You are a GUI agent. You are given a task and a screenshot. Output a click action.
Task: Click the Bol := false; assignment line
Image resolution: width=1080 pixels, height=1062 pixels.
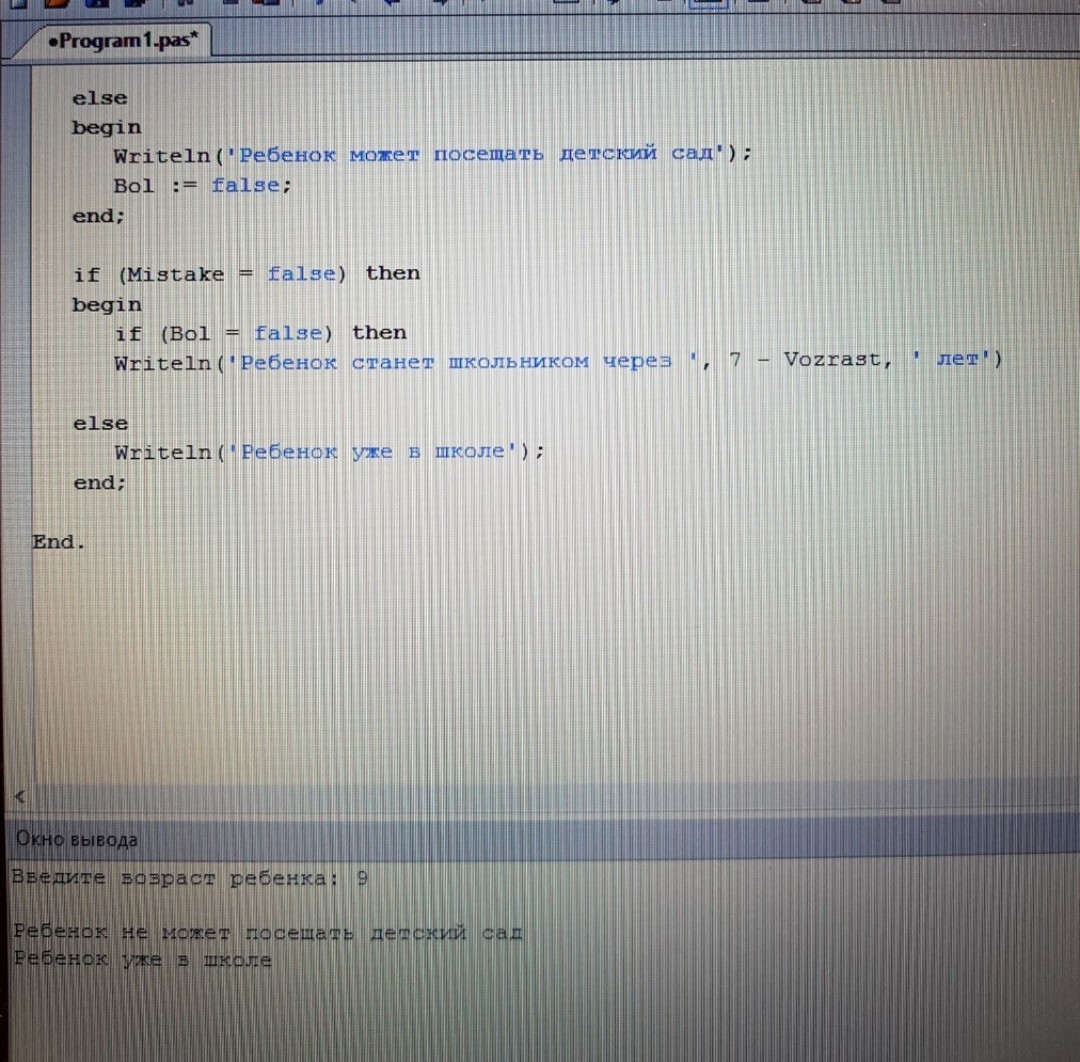pyautogui.click(x=202, y=186)
